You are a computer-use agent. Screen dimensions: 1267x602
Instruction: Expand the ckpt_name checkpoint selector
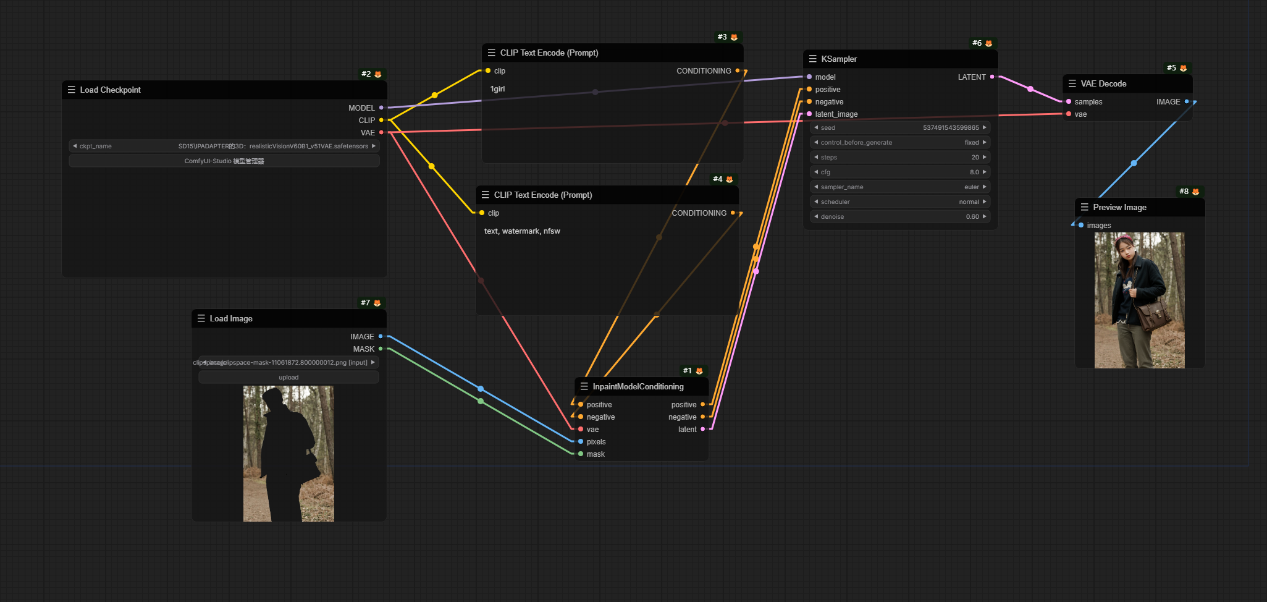(x=224, y=146)
